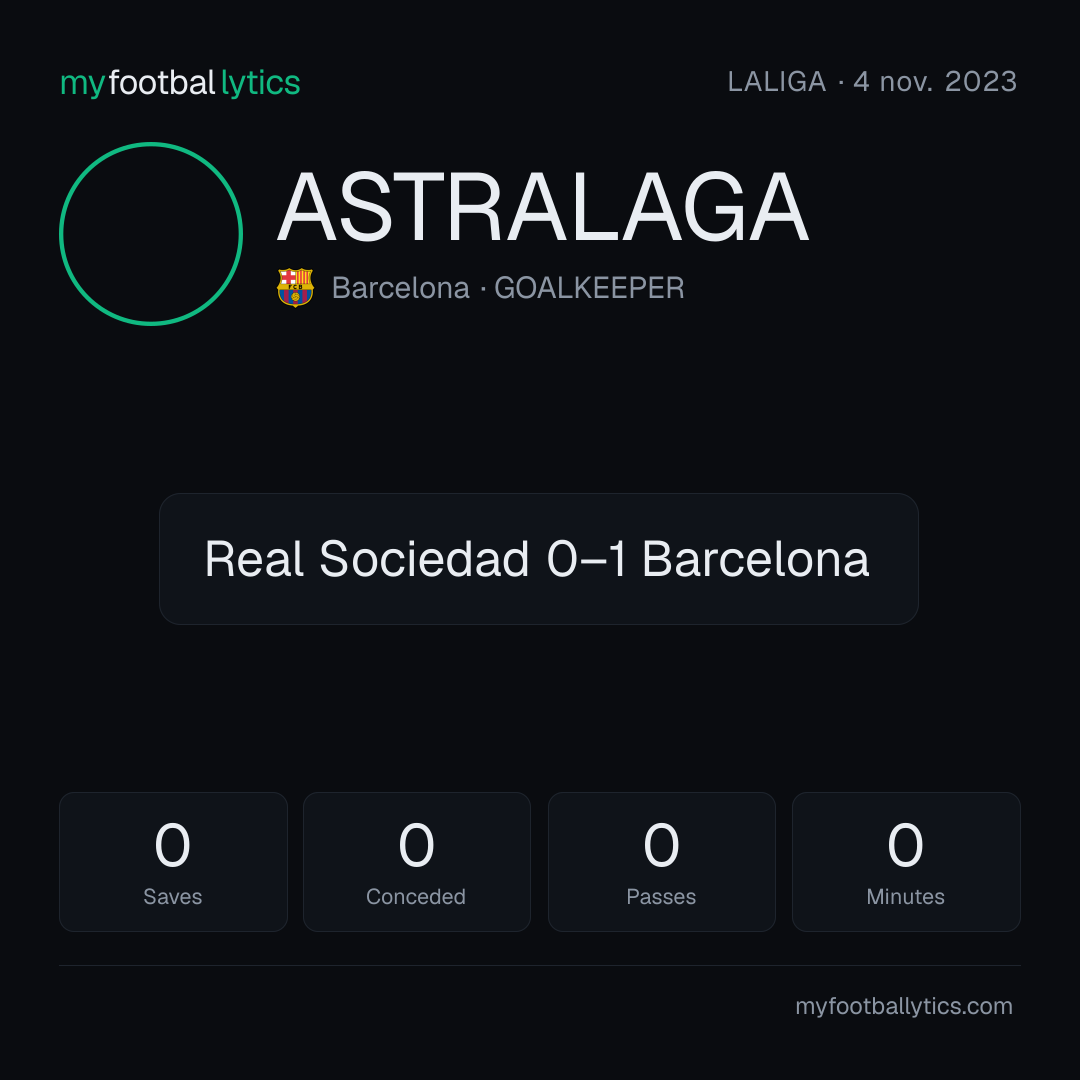
Task: Click the Barcelona team name text
Action: 400,288
